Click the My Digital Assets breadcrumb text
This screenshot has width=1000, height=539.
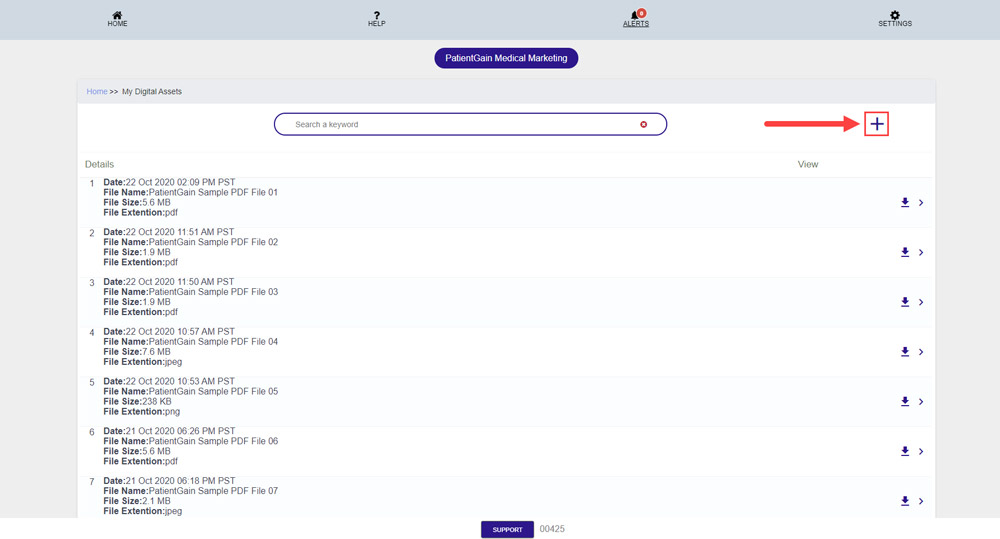pyautogui.click(x=152, y=91)
